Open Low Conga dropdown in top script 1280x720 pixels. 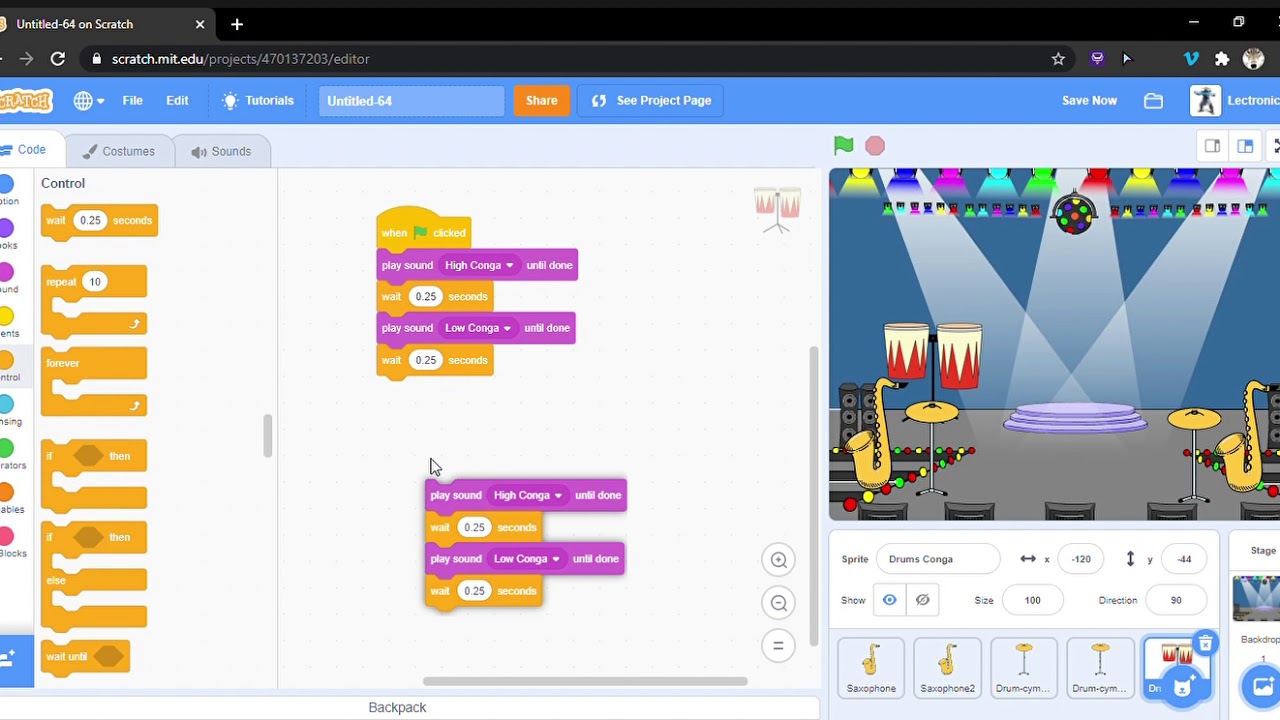[478, 328]
